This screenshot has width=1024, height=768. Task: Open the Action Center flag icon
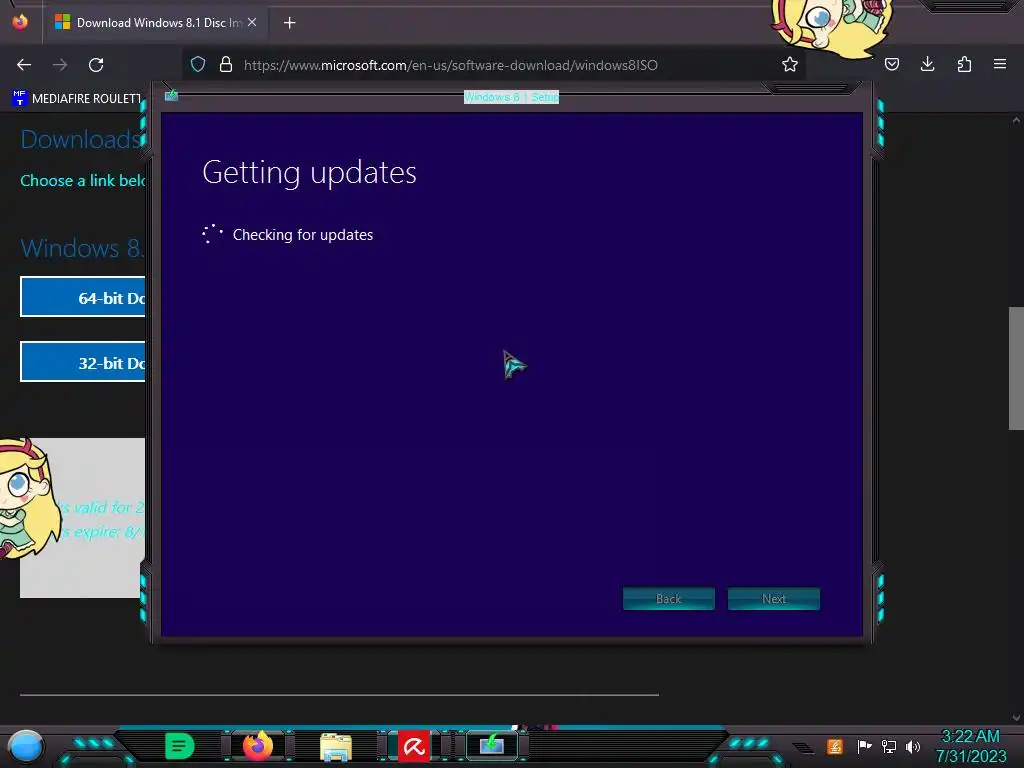[864, 746]
